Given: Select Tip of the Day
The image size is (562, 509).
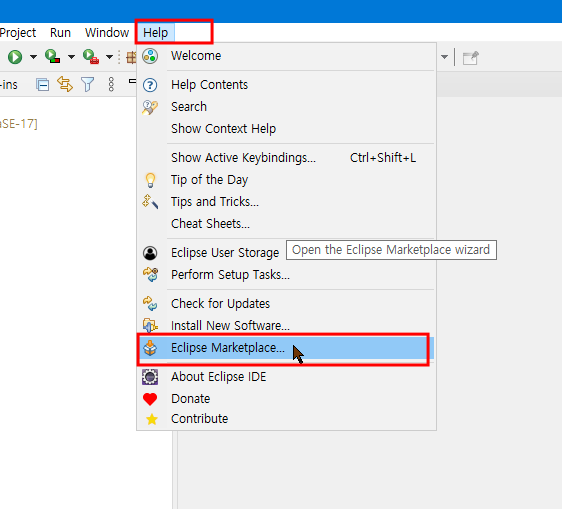Looking at the screenshot, I should coord(286,180).
